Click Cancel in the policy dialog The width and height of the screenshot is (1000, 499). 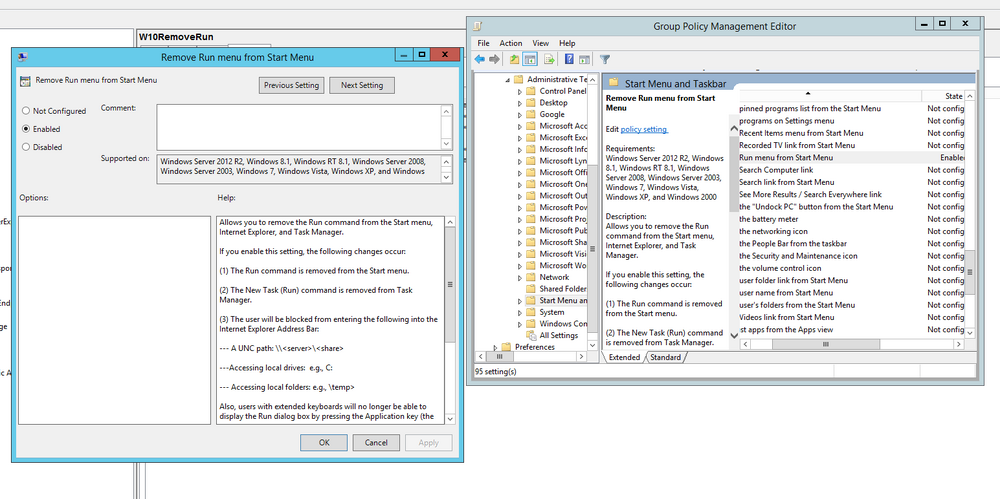coord(376,443)
